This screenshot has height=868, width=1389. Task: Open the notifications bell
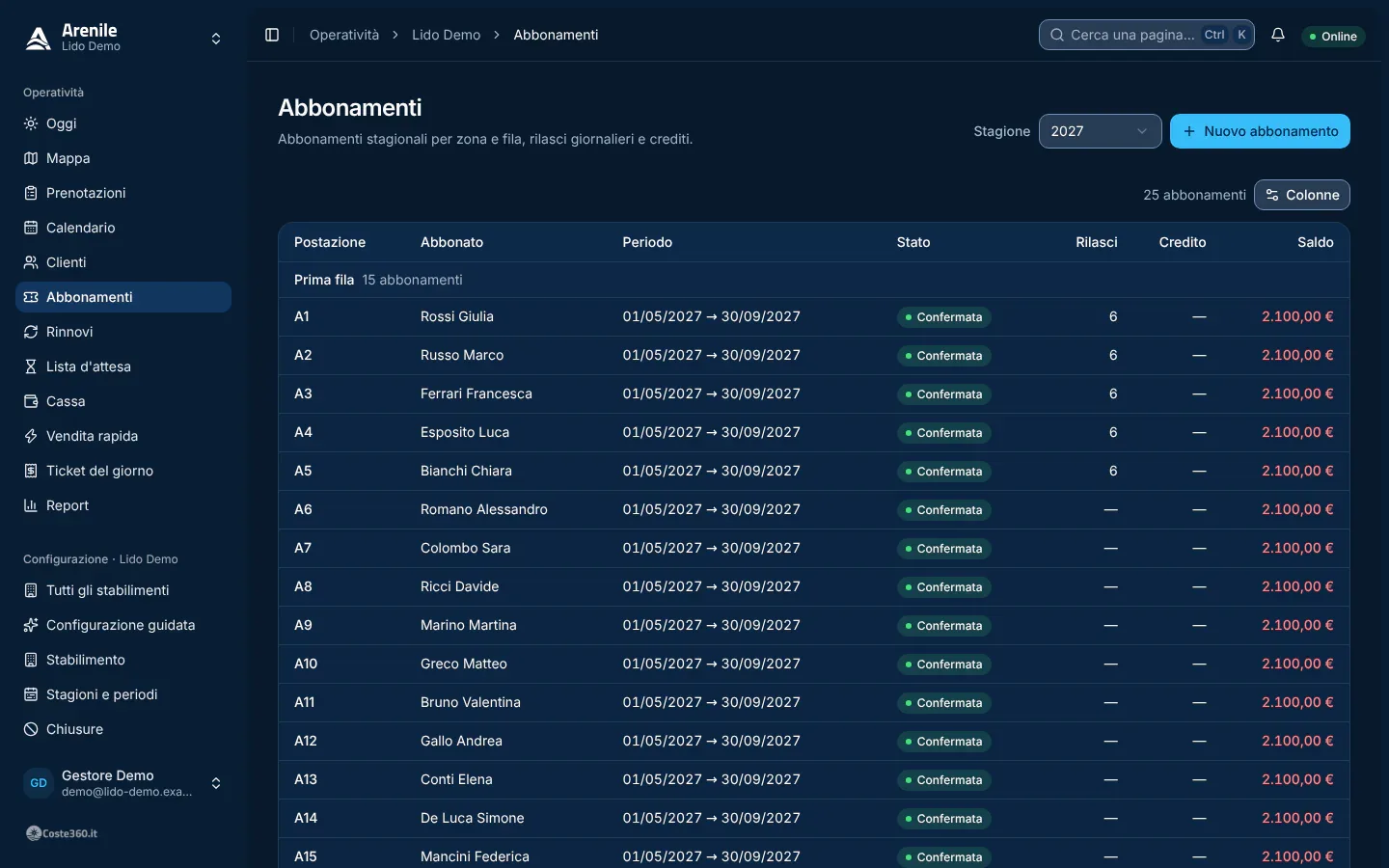pos(1278,35)
